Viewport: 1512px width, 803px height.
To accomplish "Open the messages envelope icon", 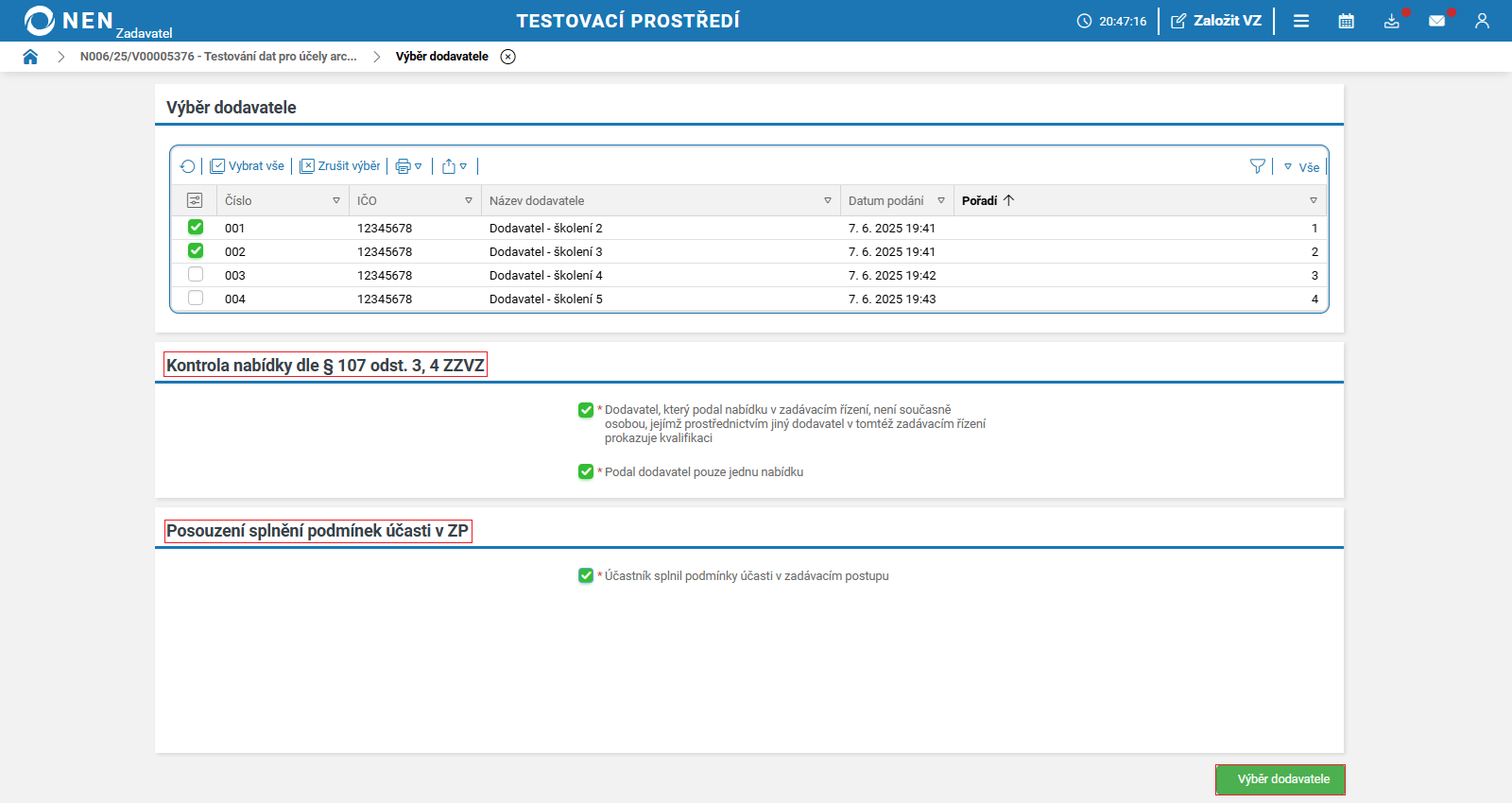I will [x=1436, y=21].
